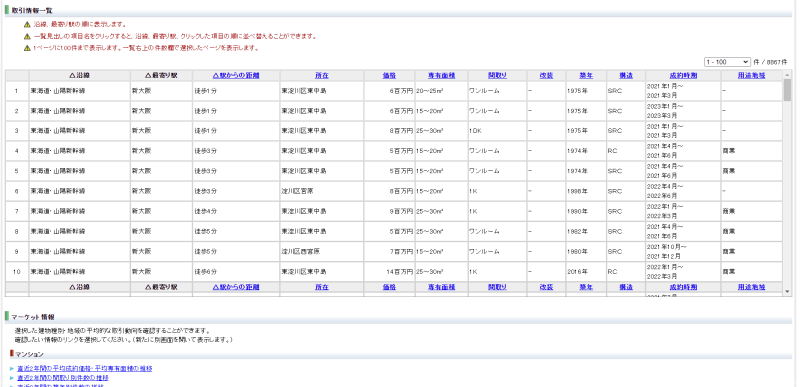Click the 沿線 header above row 1

click(x=80, y=75)
